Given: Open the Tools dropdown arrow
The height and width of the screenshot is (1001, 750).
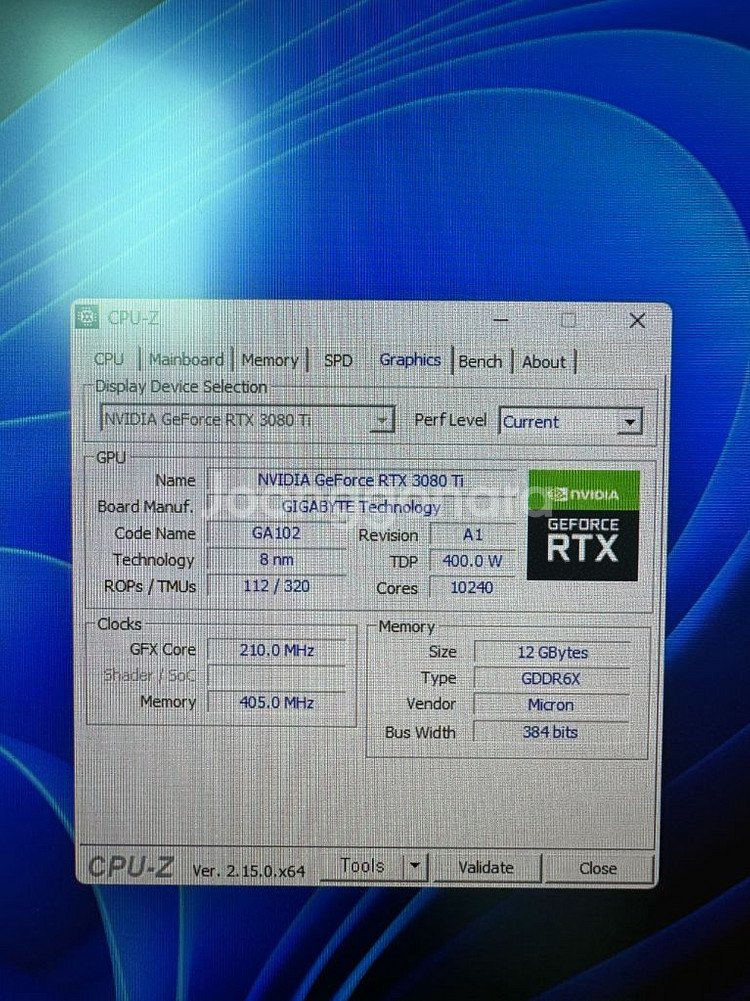Looking at the screenshot, I should 415,866.
